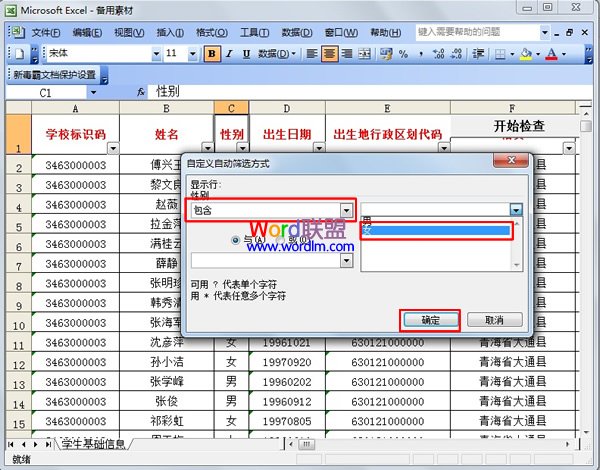
Task: Click formatting toolbar options arrow at far right
Action: [589, 54]
